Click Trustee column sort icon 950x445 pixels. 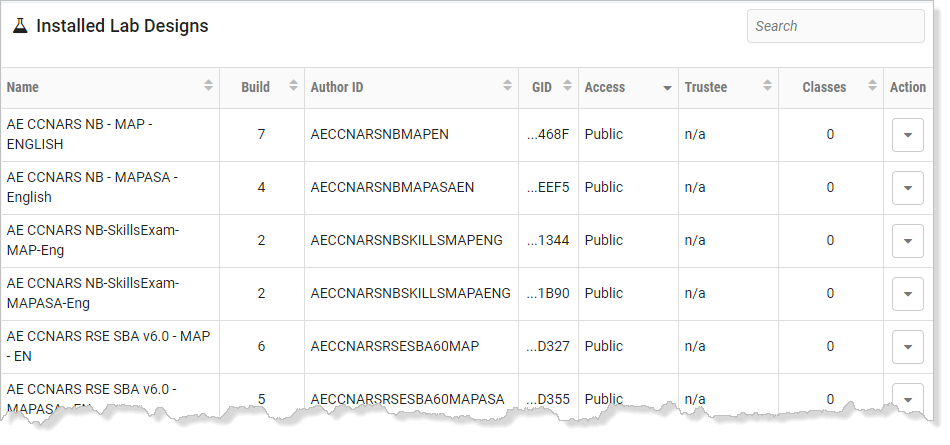click(x=767, y=85)
